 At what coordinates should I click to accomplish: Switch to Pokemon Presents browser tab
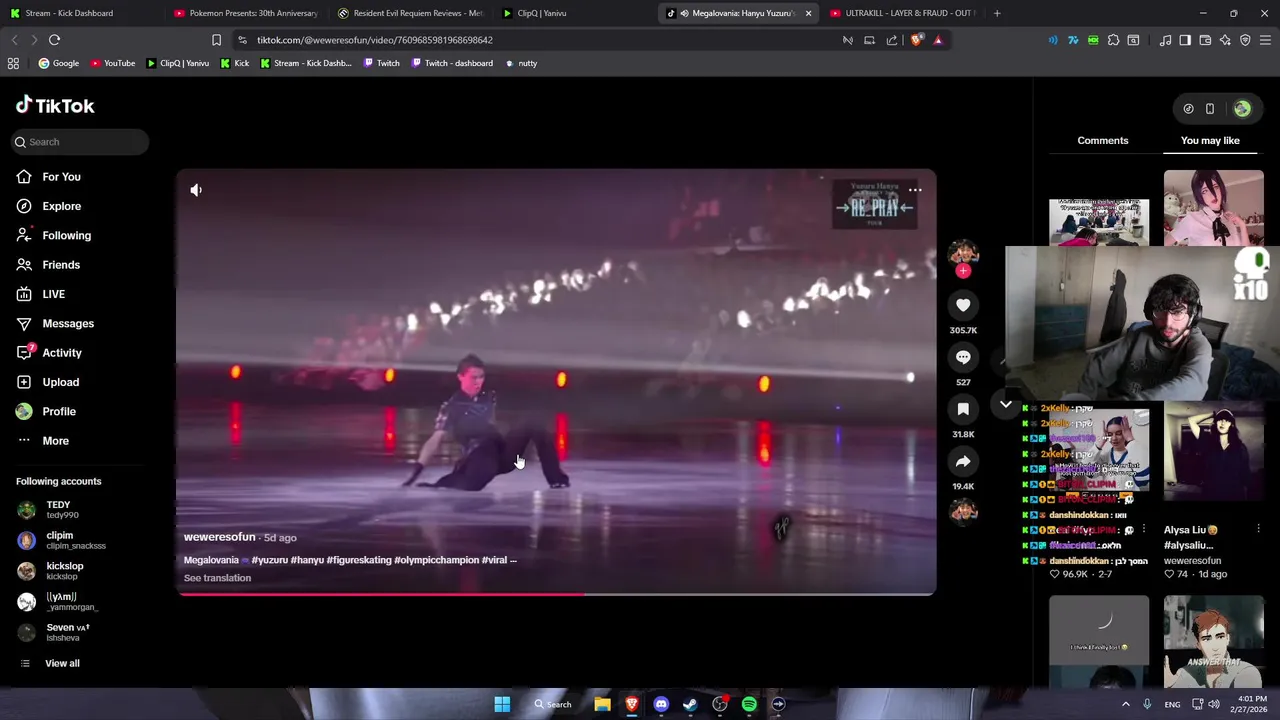point(247,13)
